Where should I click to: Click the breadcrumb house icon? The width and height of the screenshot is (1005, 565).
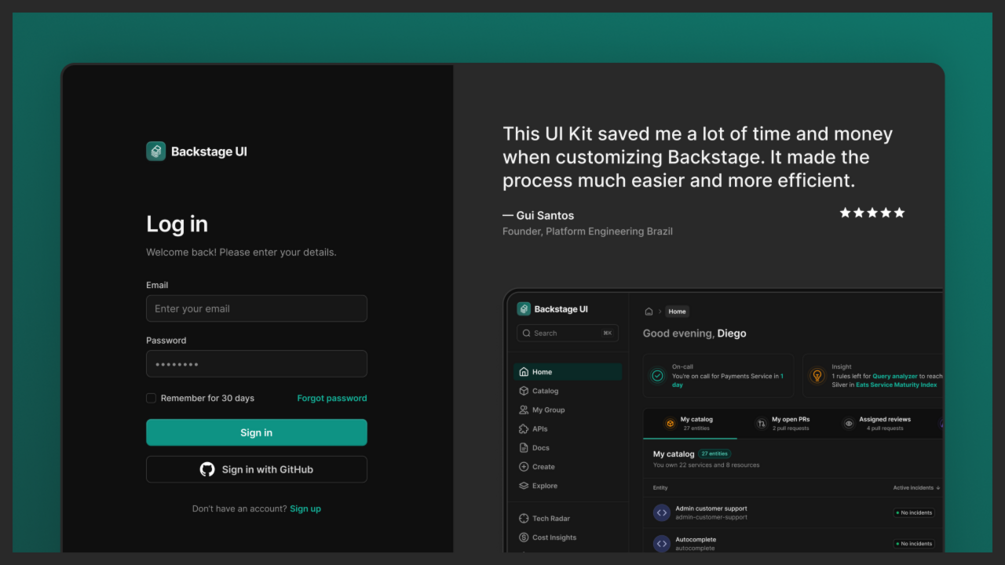click(649, 311)
